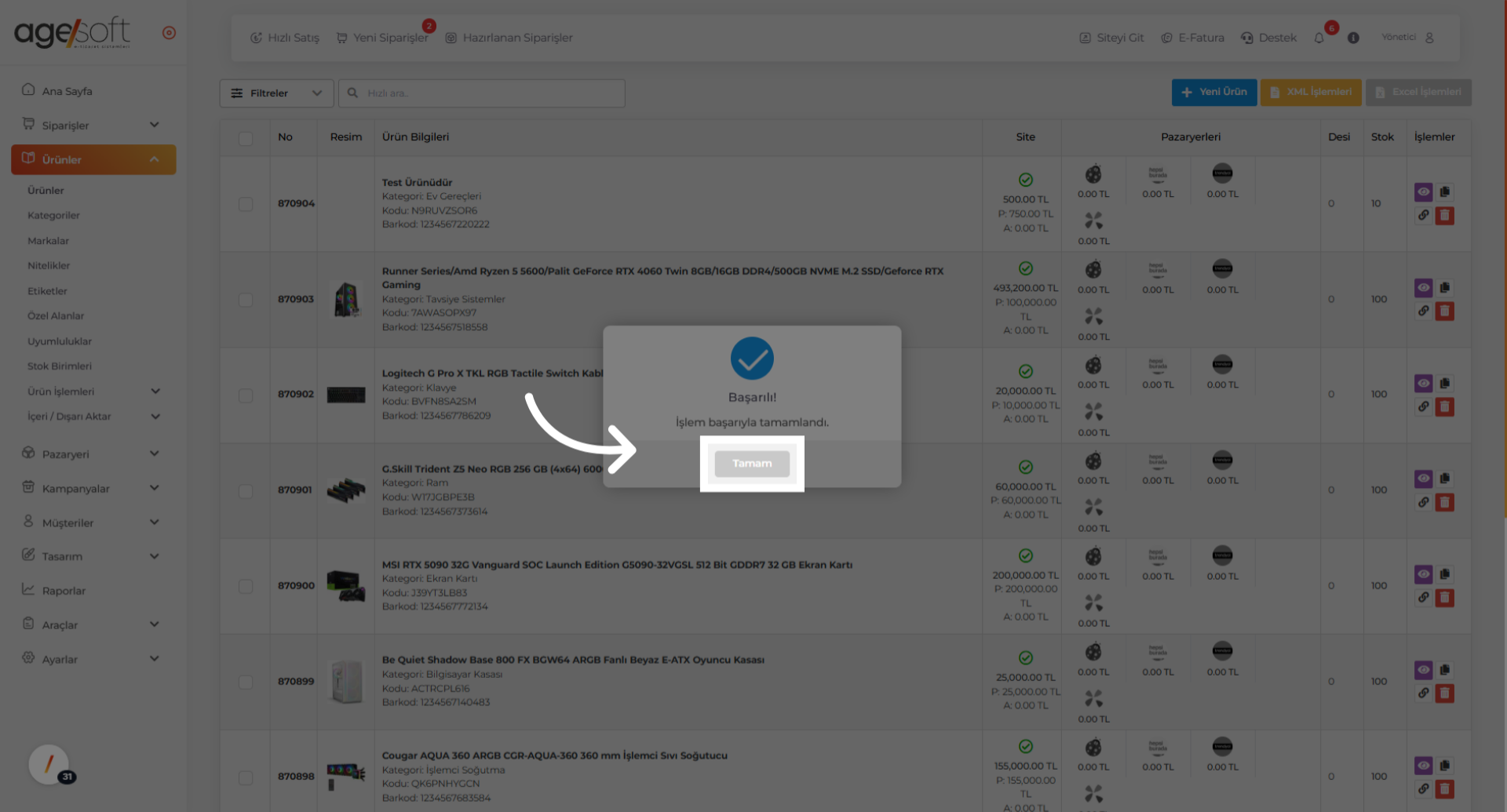Click the Tamam button in success dialog

[x=752, y=464]
